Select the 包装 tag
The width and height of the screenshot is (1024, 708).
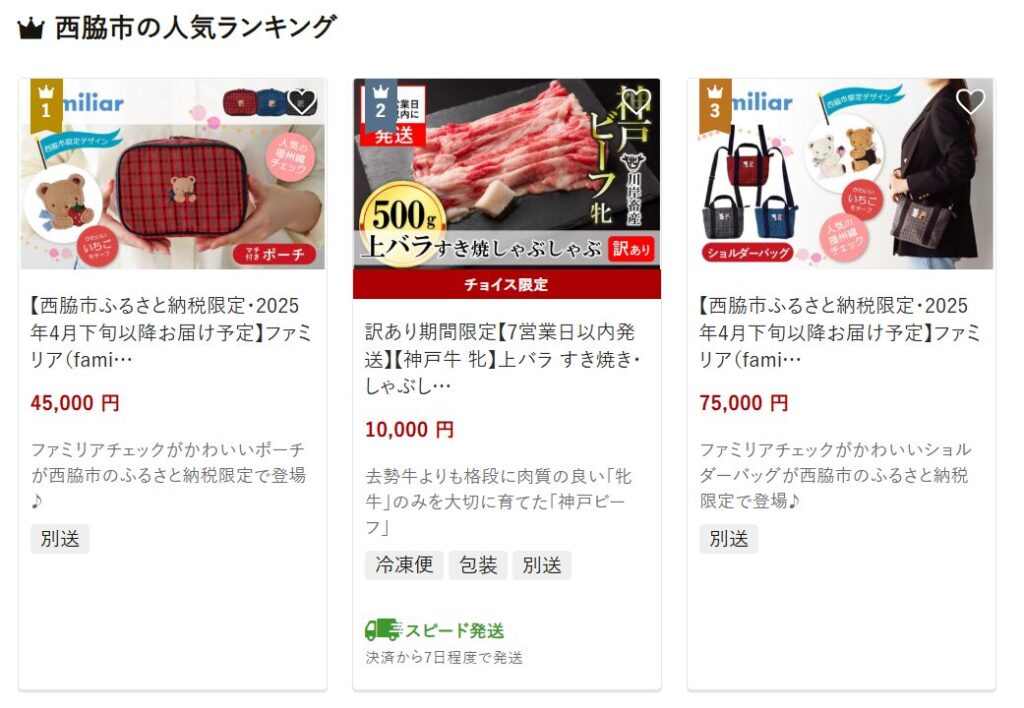pyautogui.click(x=477, y=565)
